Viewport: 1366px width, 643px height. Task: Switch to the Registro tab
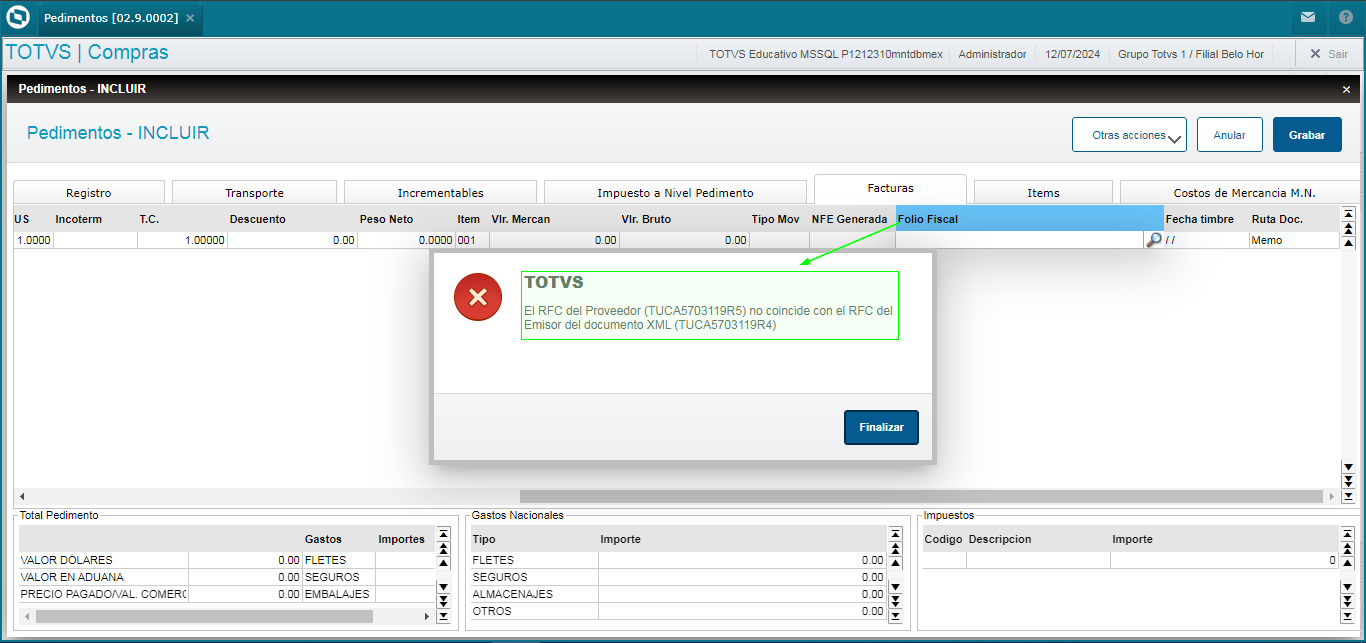pyautogui.click(x=89, y=193)
